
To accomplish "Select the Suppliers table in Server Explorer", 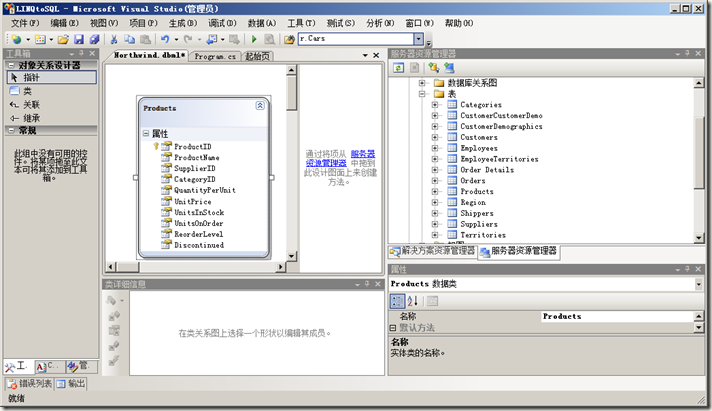I will pos(479,224).
